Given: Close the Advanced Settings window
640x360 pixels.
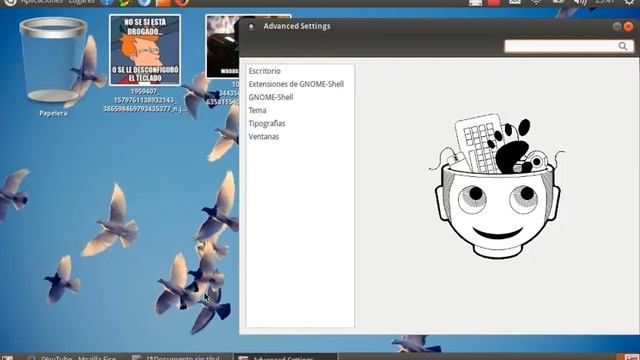Looking at the screenshot, I should pyautogui.click(x=629, y=27).
